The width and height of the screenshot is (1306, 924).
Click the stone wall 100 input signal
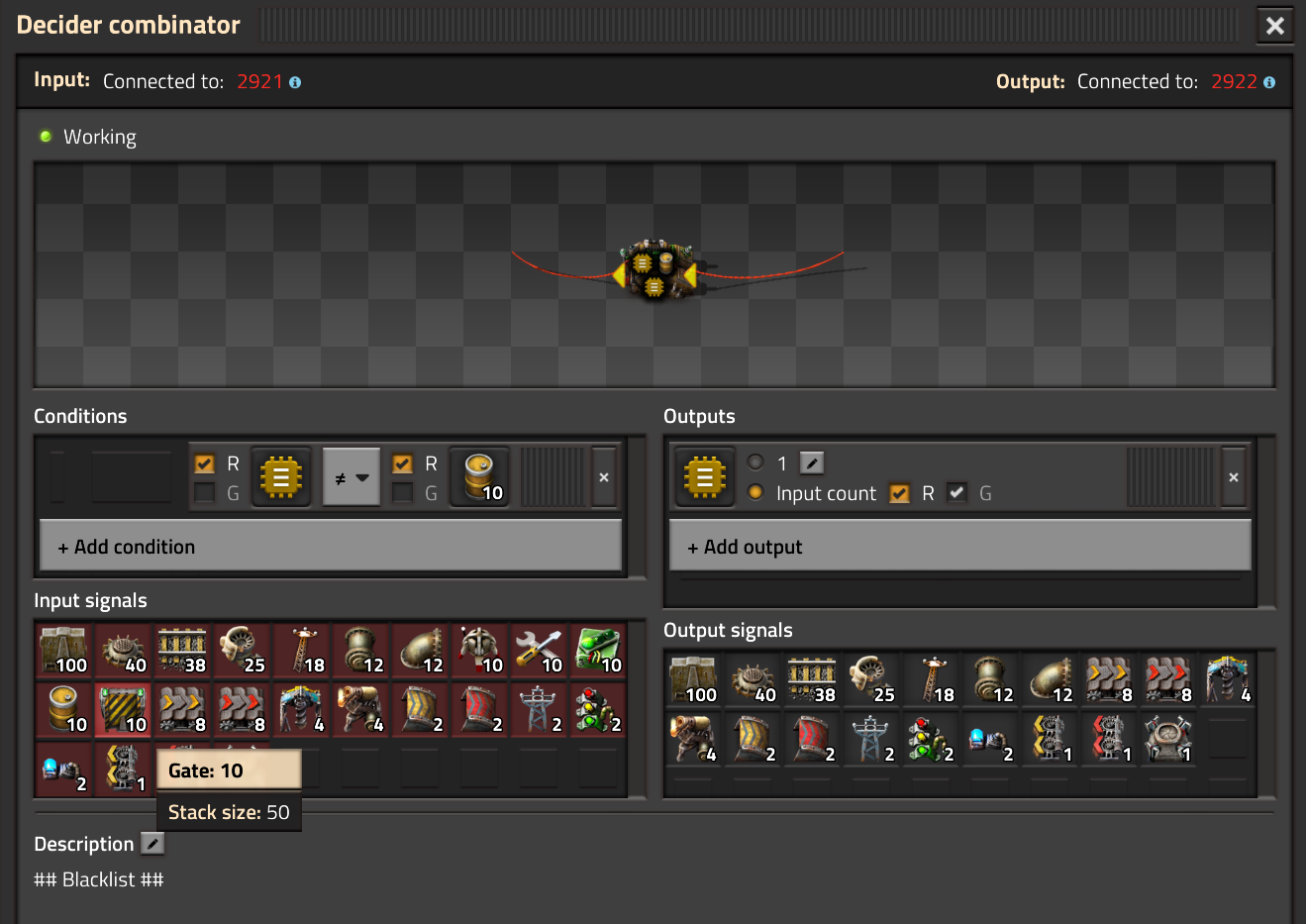[63, 651]
